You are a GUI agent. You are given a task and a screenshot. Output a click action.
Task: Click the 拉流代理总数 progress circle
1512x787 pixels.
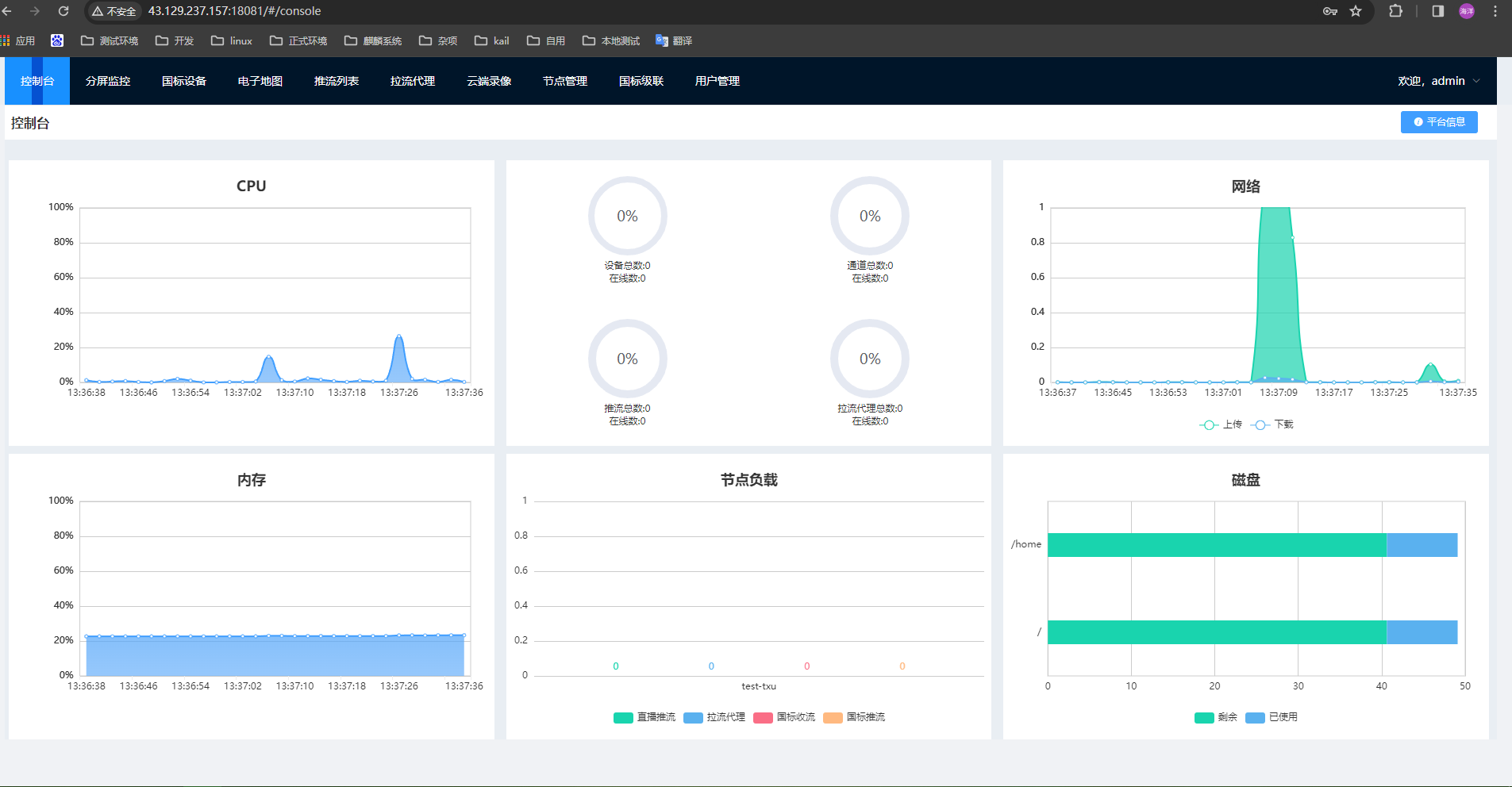pos(870,359)
